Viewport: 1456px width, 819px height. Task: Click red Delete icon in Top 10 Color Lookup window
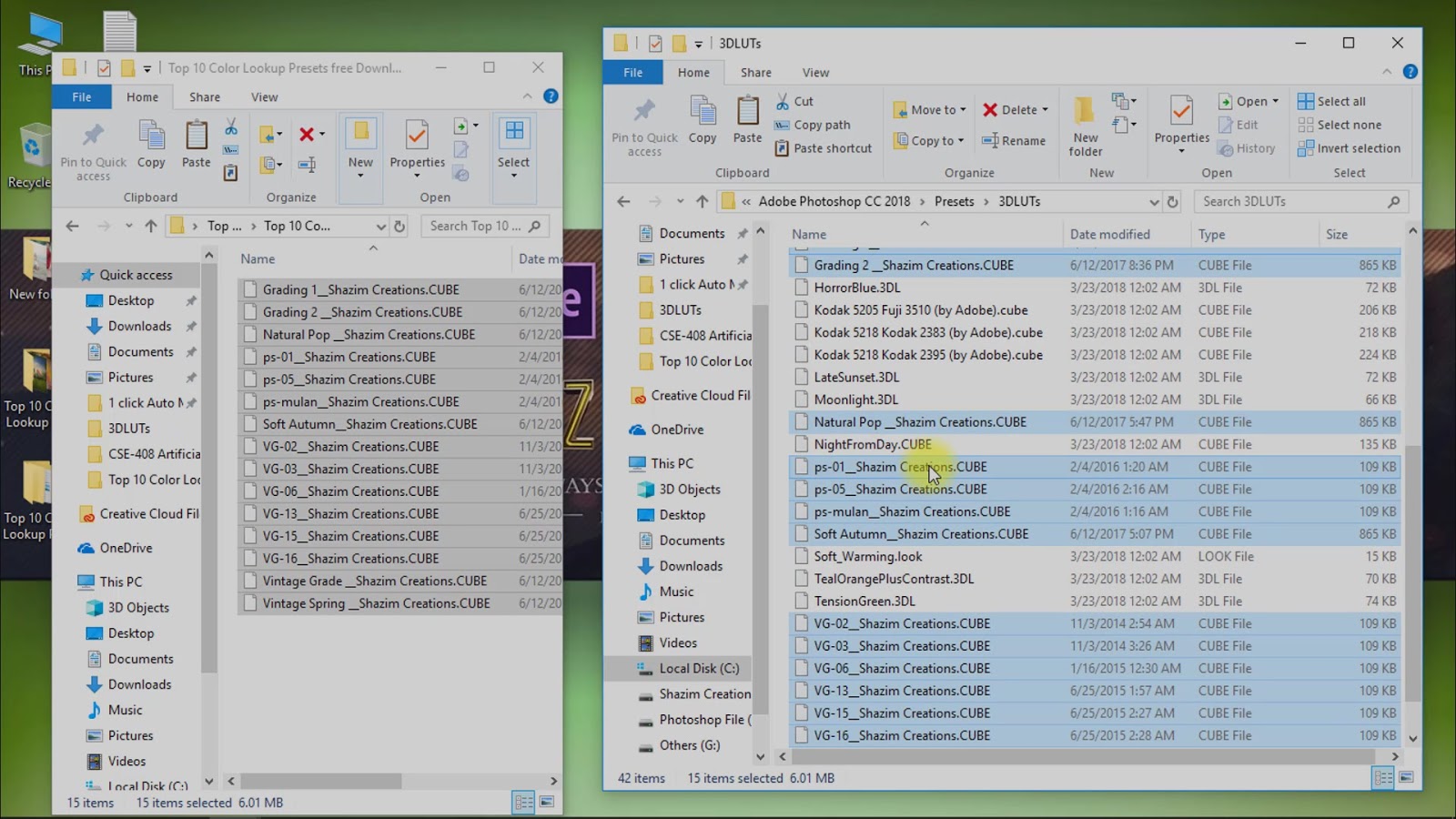(x=307, y=135)
